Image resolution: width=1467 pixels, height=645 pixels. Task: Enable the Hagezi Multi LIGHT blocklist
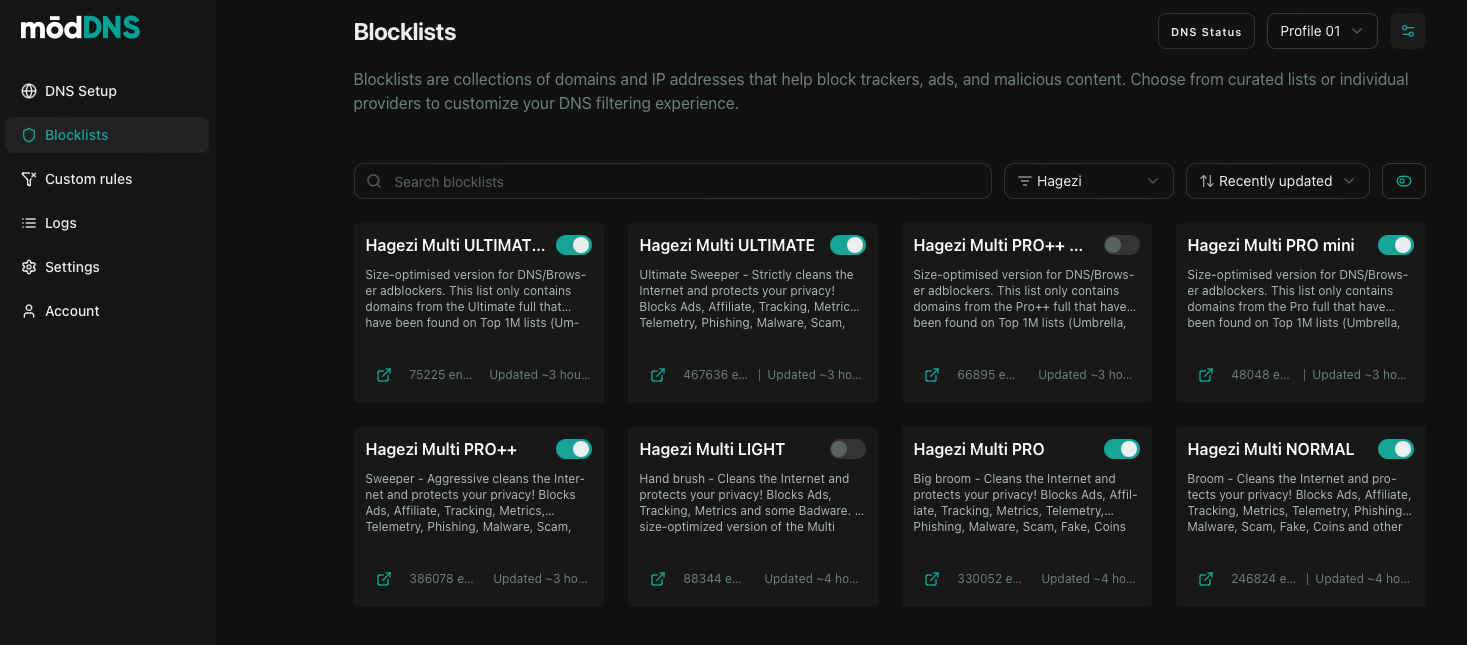(x=847, y=449)
